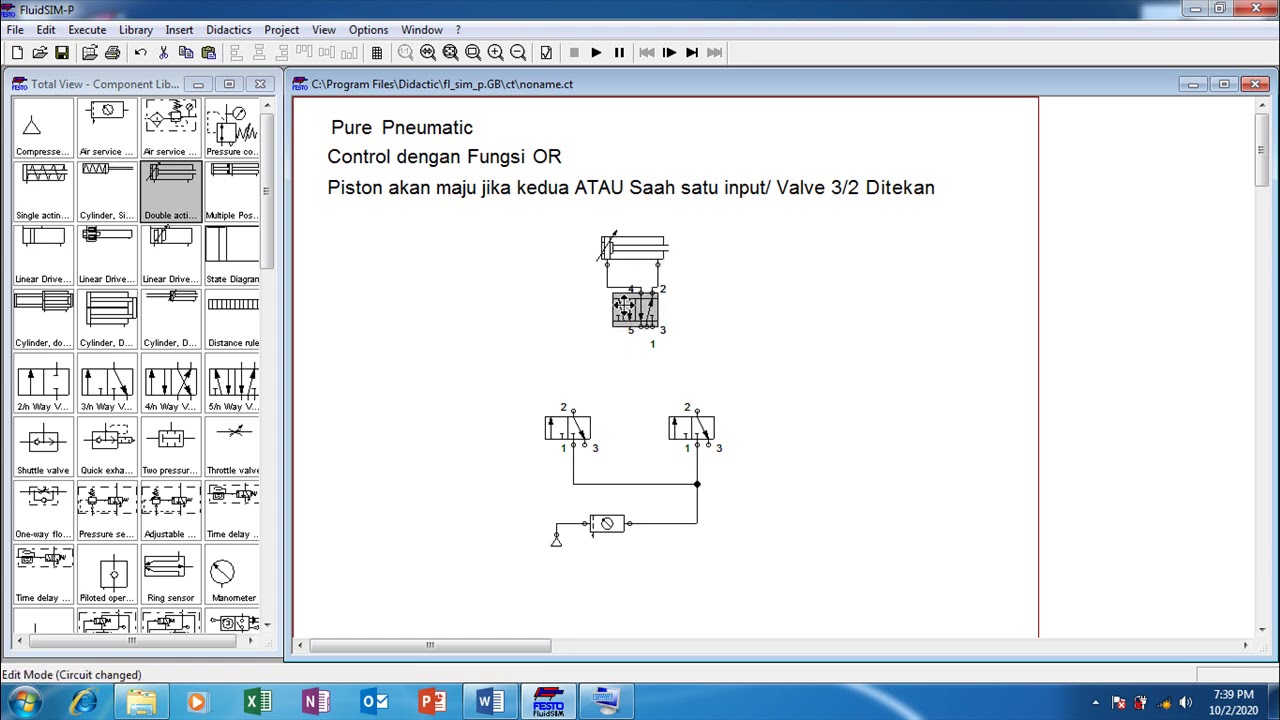This screenshot has width=1280, height=720.
Task: Open Word from the taskbar
Action: [490, 702]
